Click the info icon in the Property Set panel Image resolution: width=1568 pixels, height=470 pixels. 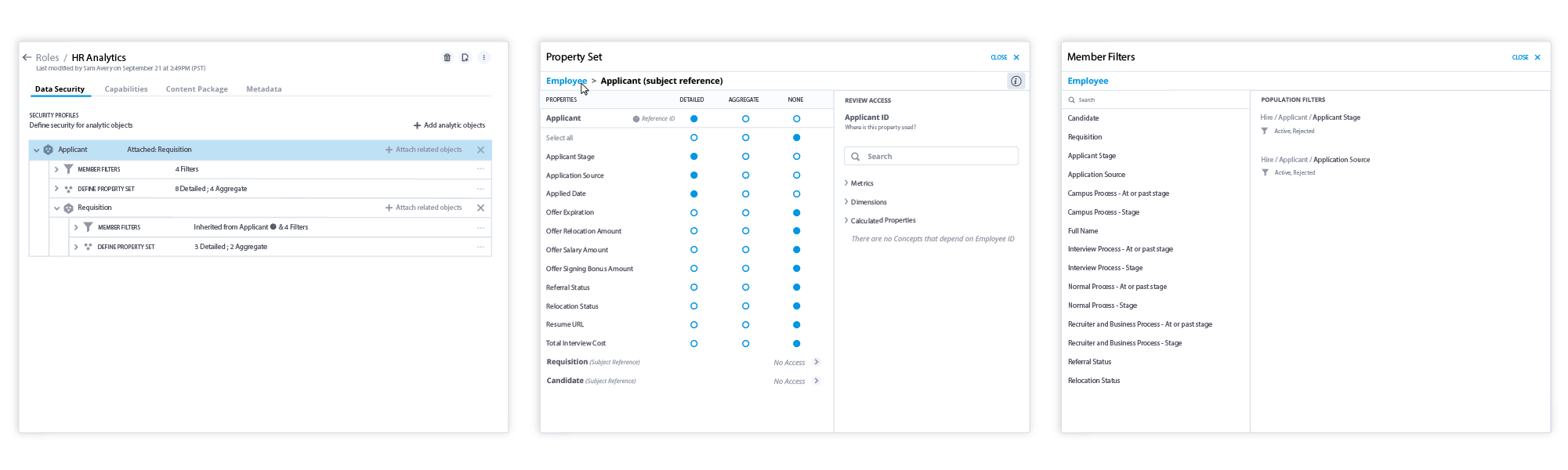[x=1016, y=81]
